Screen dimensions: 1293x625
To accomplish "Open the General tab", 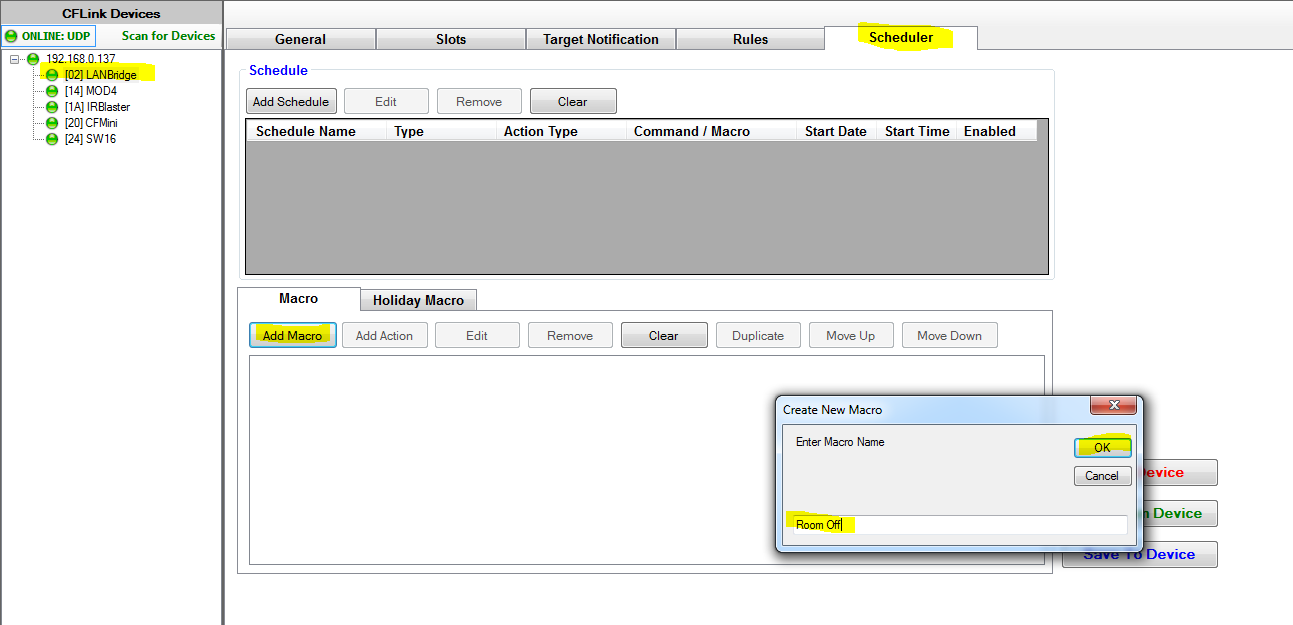I will (x=300, y=39).
